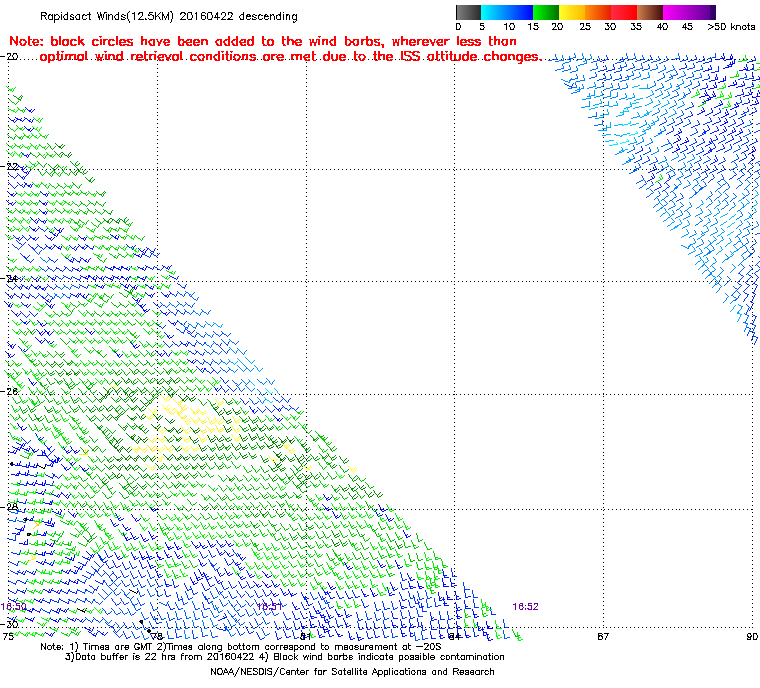Click the purple '18:51' time marker

(x=269, y=607)
